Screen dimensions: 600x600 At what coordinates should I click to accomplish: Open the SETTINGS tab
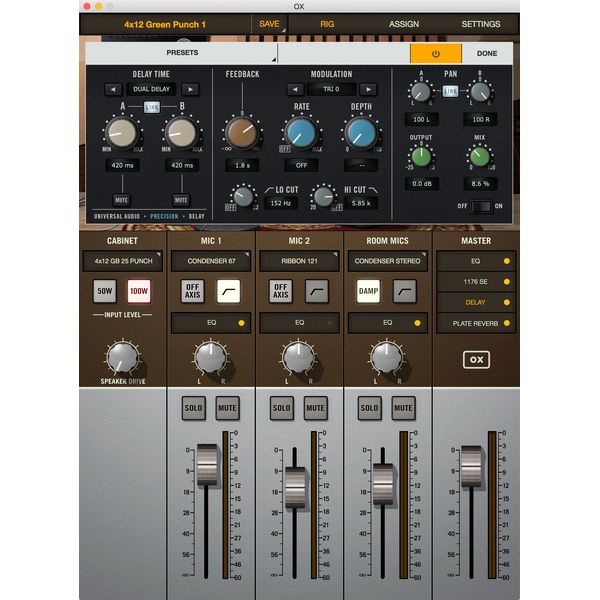[x=481, y=24]
